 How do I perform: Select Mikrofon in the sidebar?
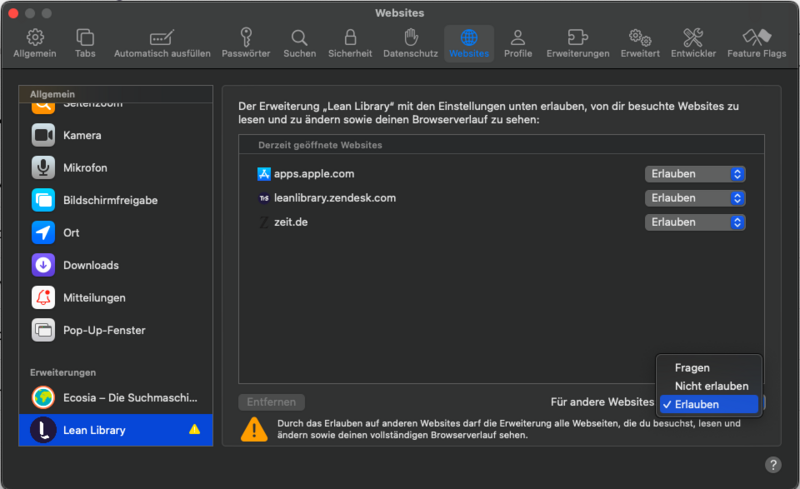pyautogui.click(x=84, y=167)
